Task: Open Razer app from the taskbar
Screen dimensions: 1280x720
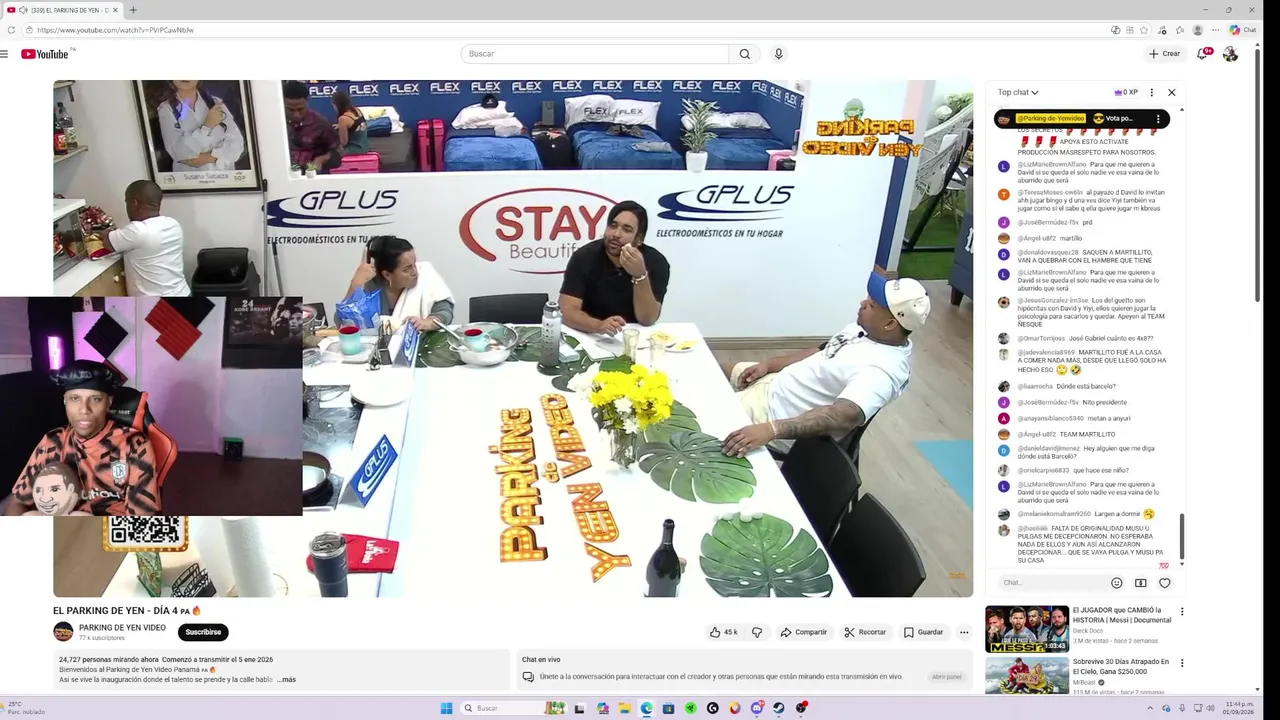Action: [691, 708]
